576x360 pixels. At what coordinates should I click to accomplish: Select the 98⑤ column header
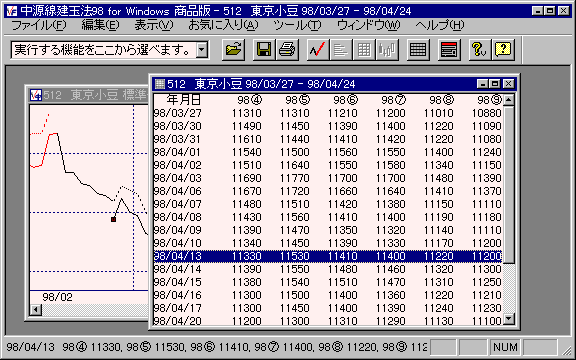coord(298,100)
